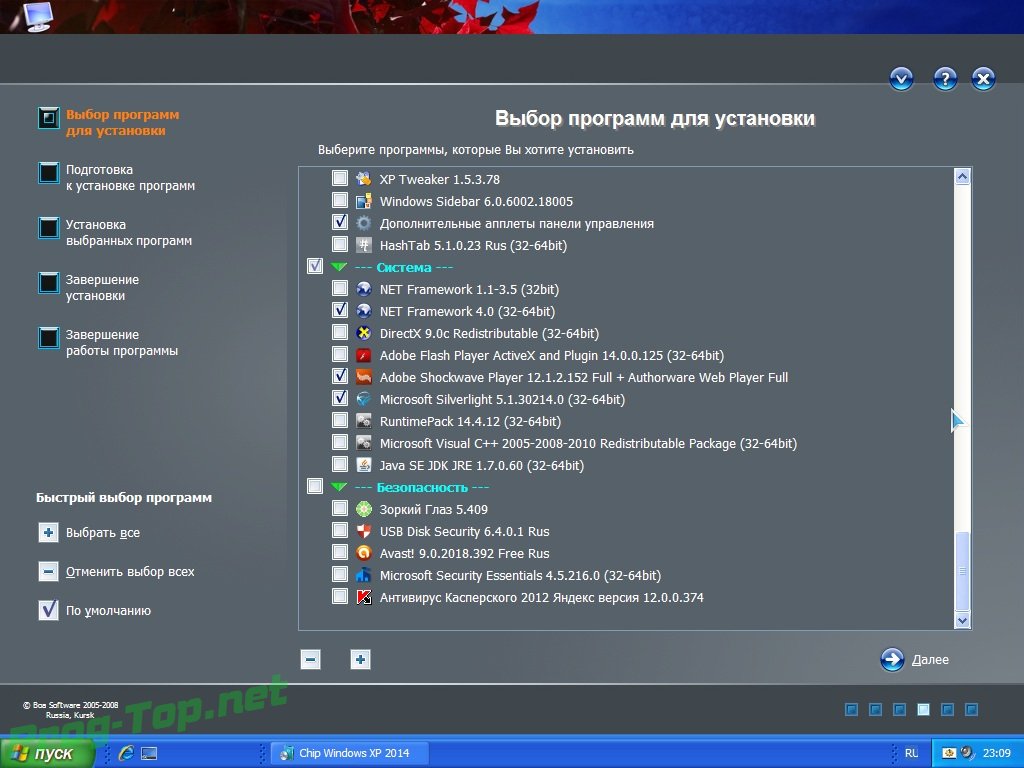Image resolution: width=1024 pixels, height=768 pixels.
Task: Click the Microsoft Silverlight icon
Action: (x=364, y=399)
